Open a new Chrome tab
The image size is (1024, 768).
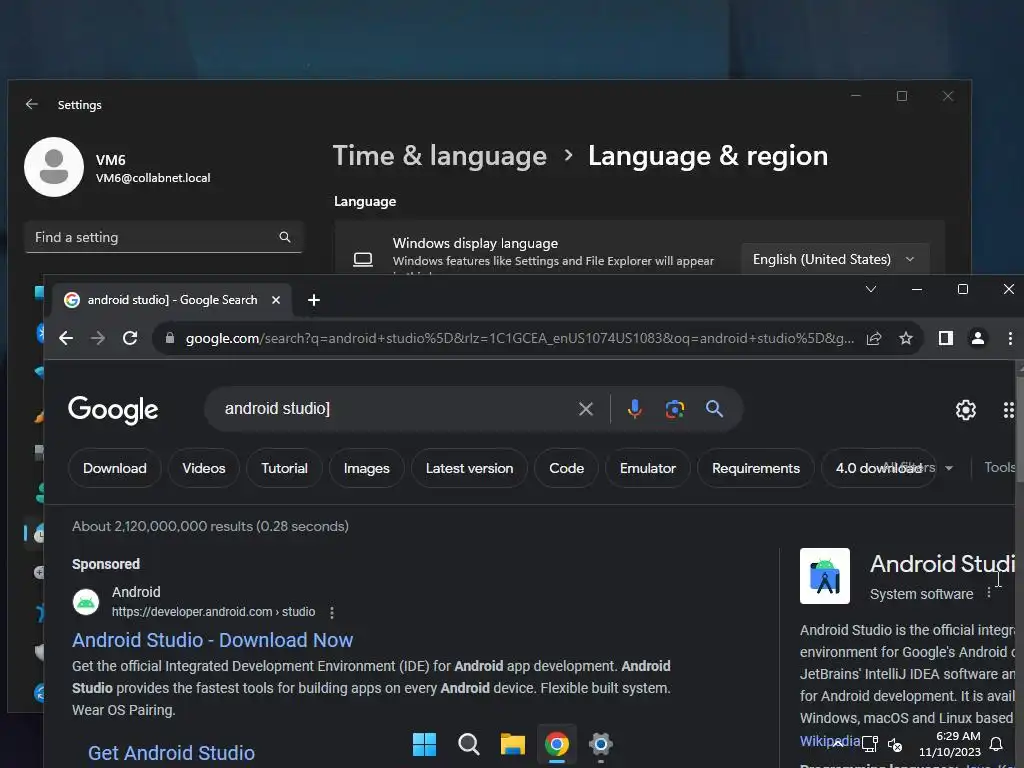(x=313, y=300)
